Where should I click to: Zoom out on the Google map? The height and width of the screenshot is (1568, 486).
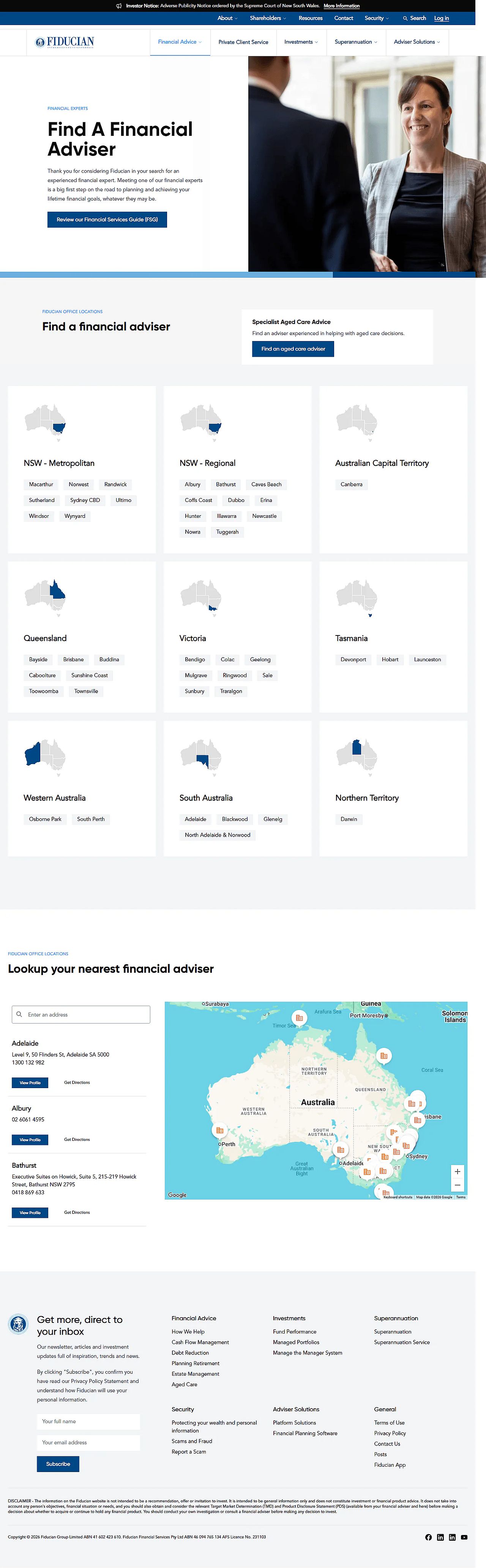click(x=458, y=1185)
